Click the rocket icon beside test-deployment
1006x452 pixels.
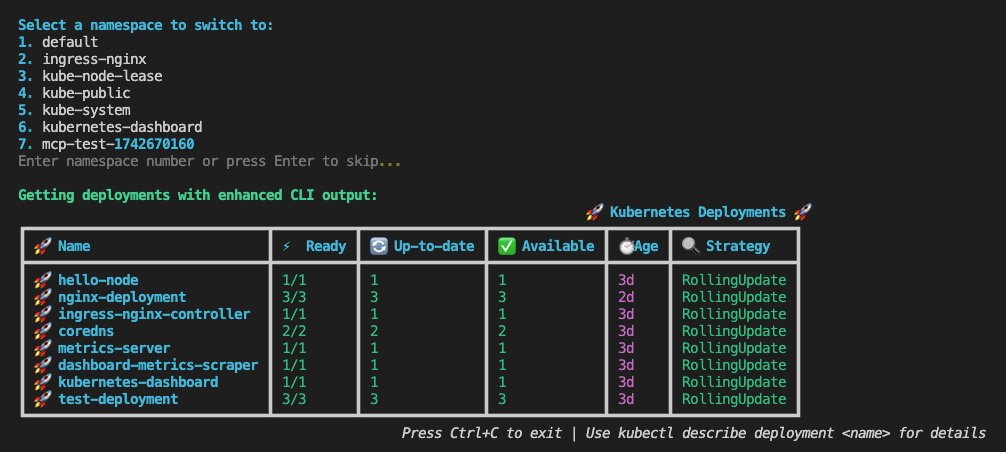[x=42, y=399]
